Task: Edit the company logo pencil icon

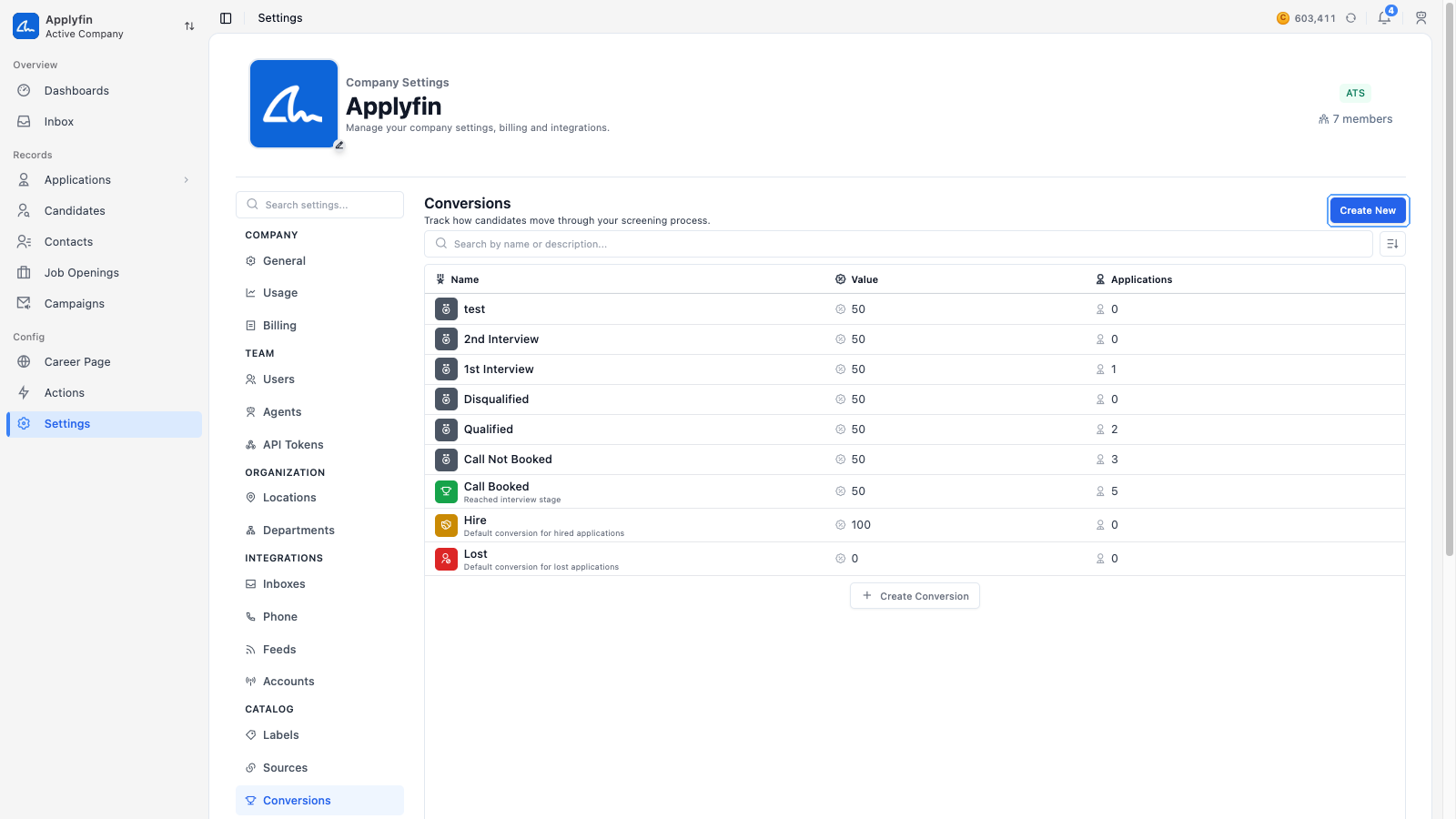Action: (339, 146)
